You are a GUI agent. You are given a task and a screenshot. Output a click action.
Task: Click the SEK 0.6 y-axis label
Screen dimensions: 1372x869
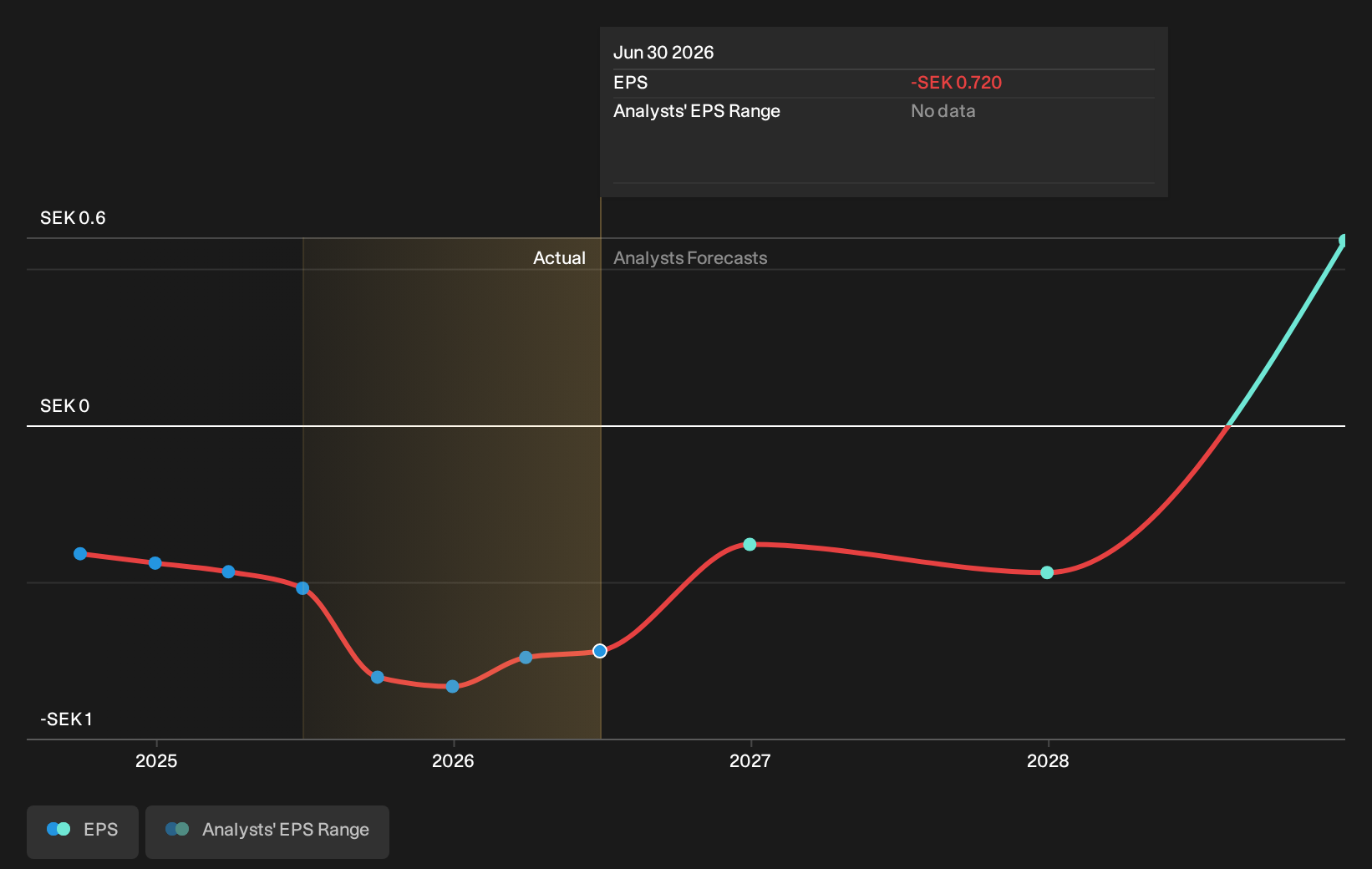click(73, 218)
